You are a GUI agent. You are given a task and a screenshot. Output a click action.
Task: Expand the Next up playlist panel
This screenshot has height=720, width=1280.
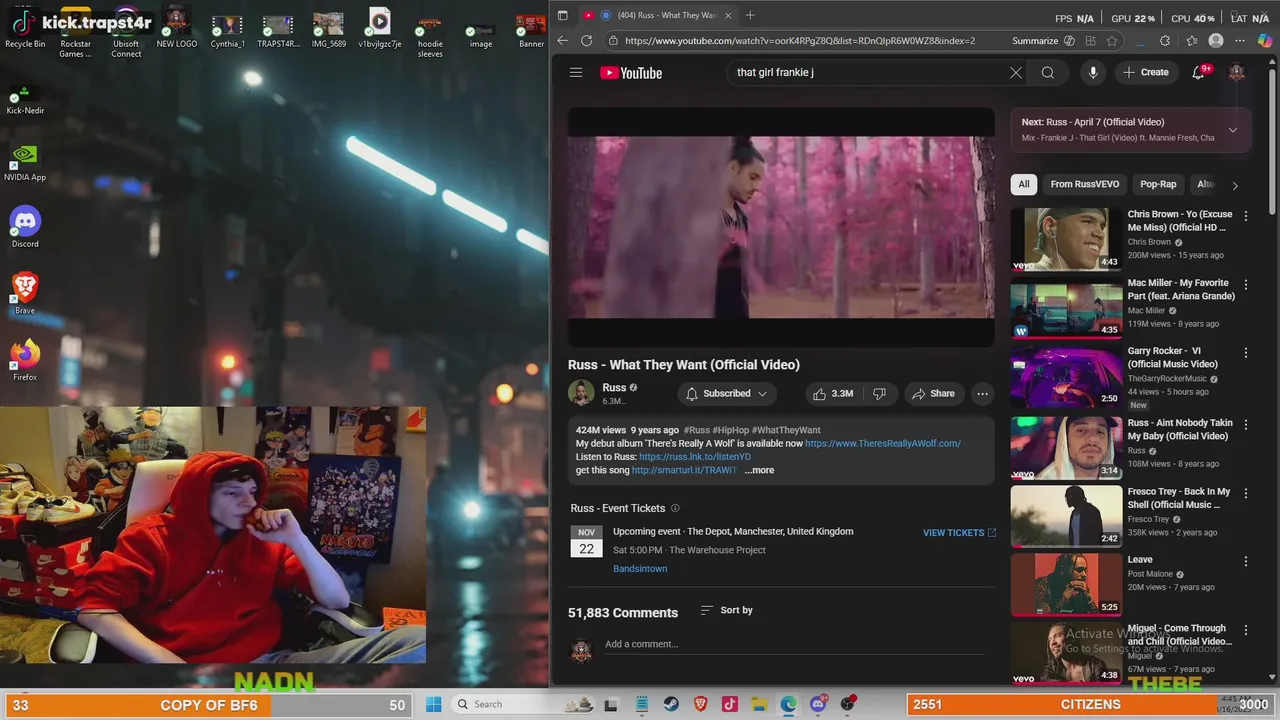(x=1233, y=130)
